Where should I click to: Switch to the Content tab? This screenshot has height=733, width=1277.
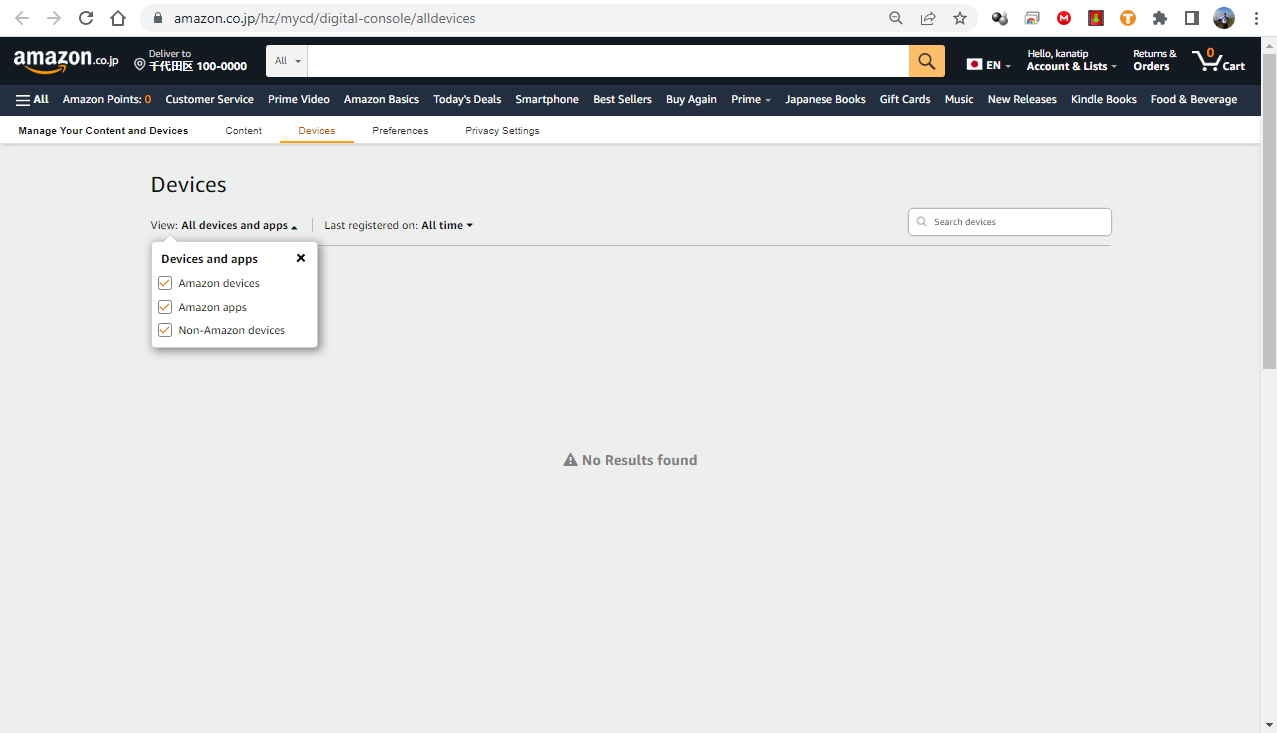243,131
